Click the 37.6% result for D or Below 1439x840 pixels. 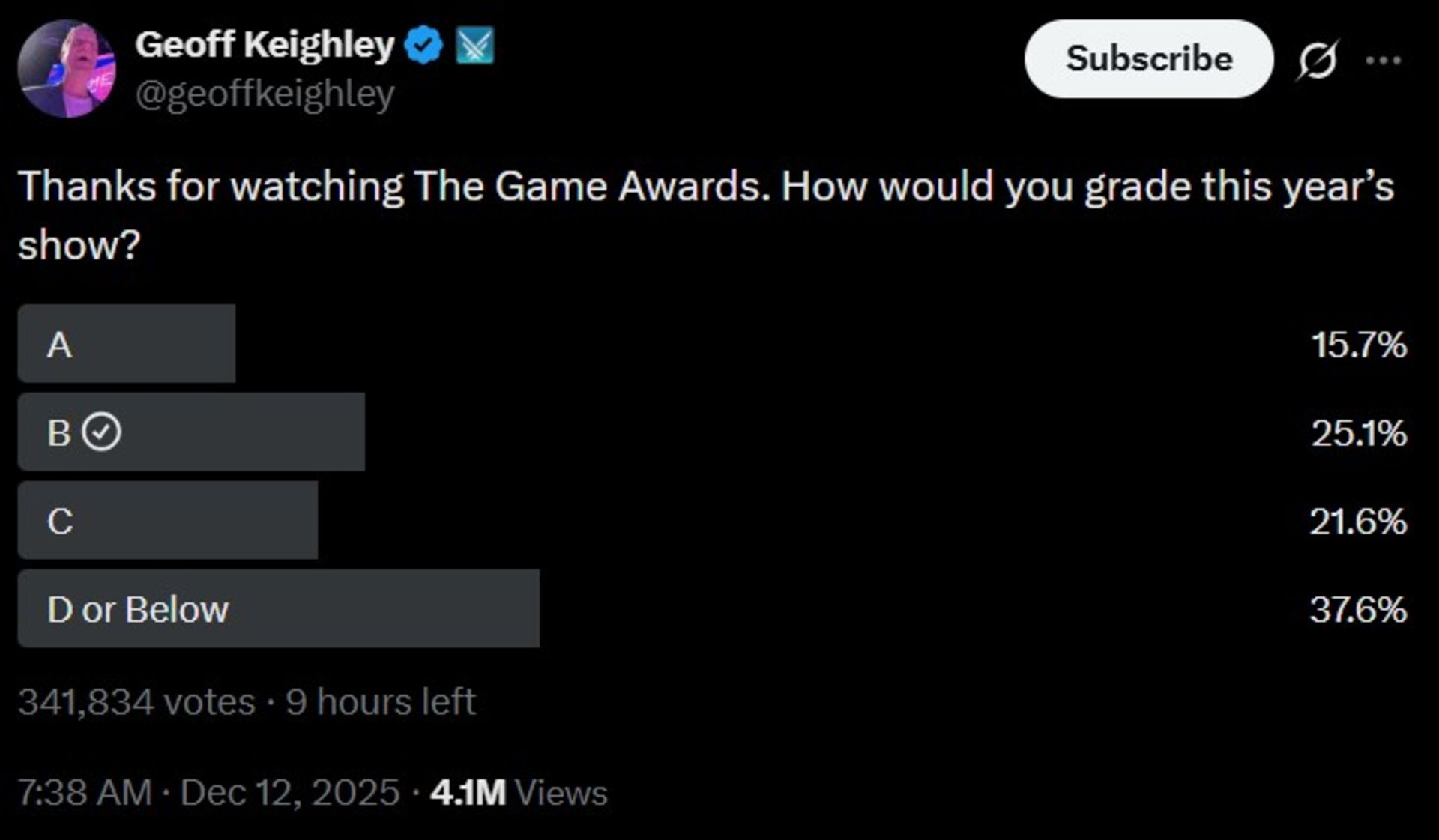[x=1358, y=609]
